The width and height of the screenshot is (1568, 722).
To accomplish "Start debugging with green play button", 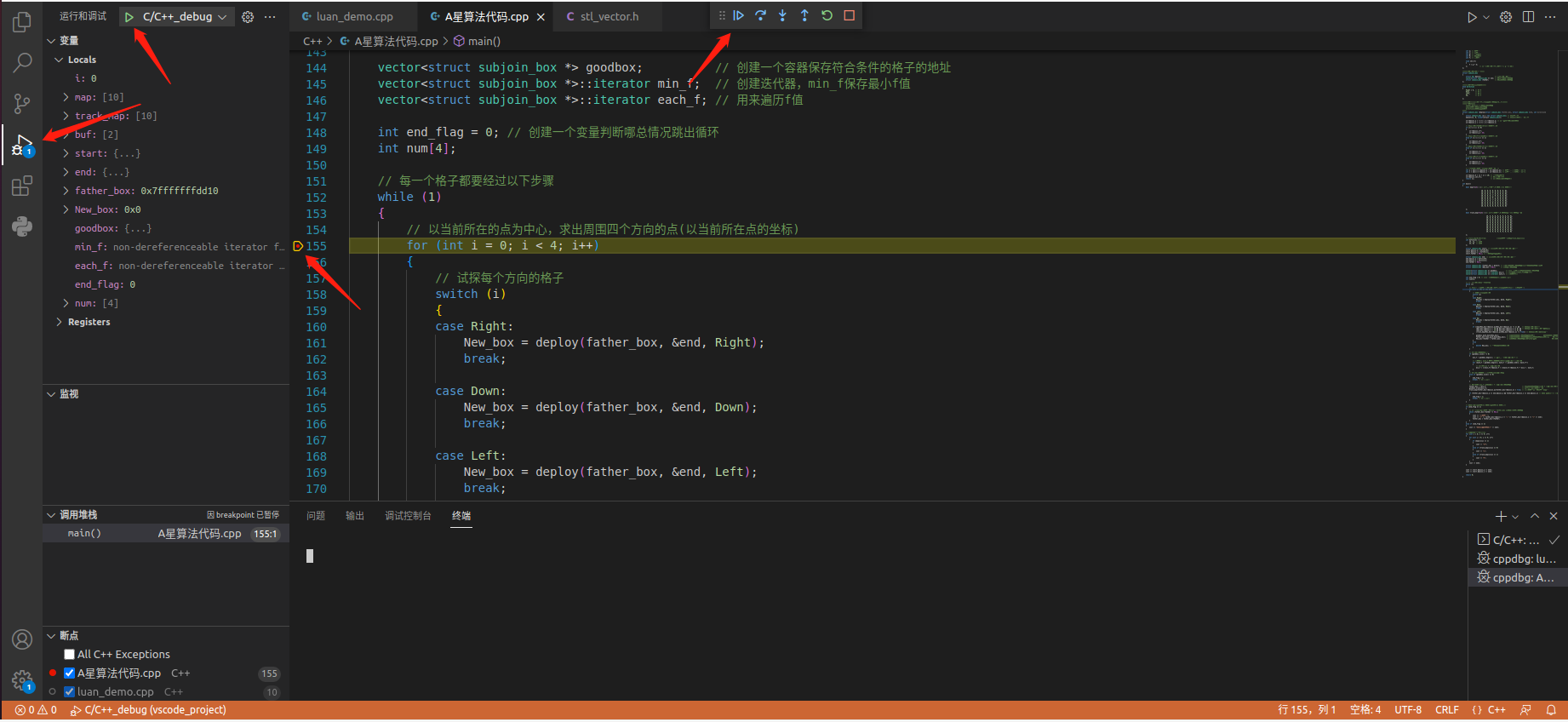I will [x=129, y=17].
